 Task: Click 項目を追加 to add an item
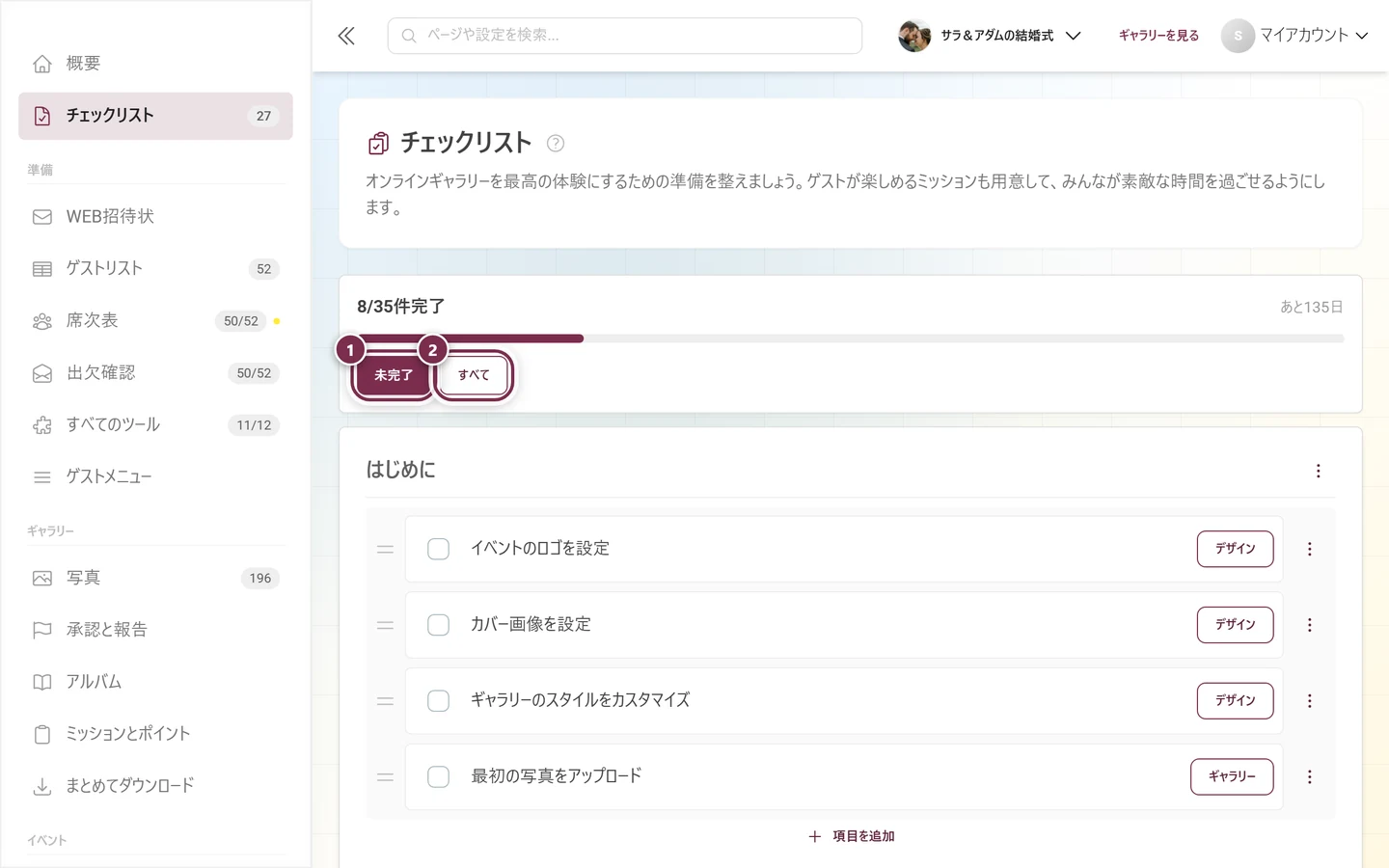click(x=852, y=836)
